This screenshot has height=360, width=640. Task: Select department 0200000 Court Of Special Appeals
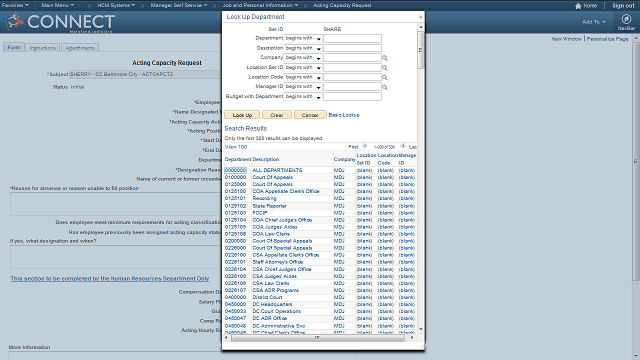click(236, 241)
